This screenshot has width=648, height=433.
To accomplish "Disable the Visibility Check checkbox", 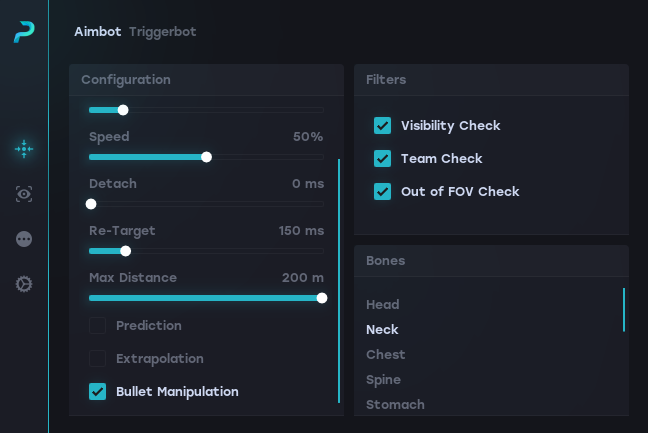I will (382, 125).
